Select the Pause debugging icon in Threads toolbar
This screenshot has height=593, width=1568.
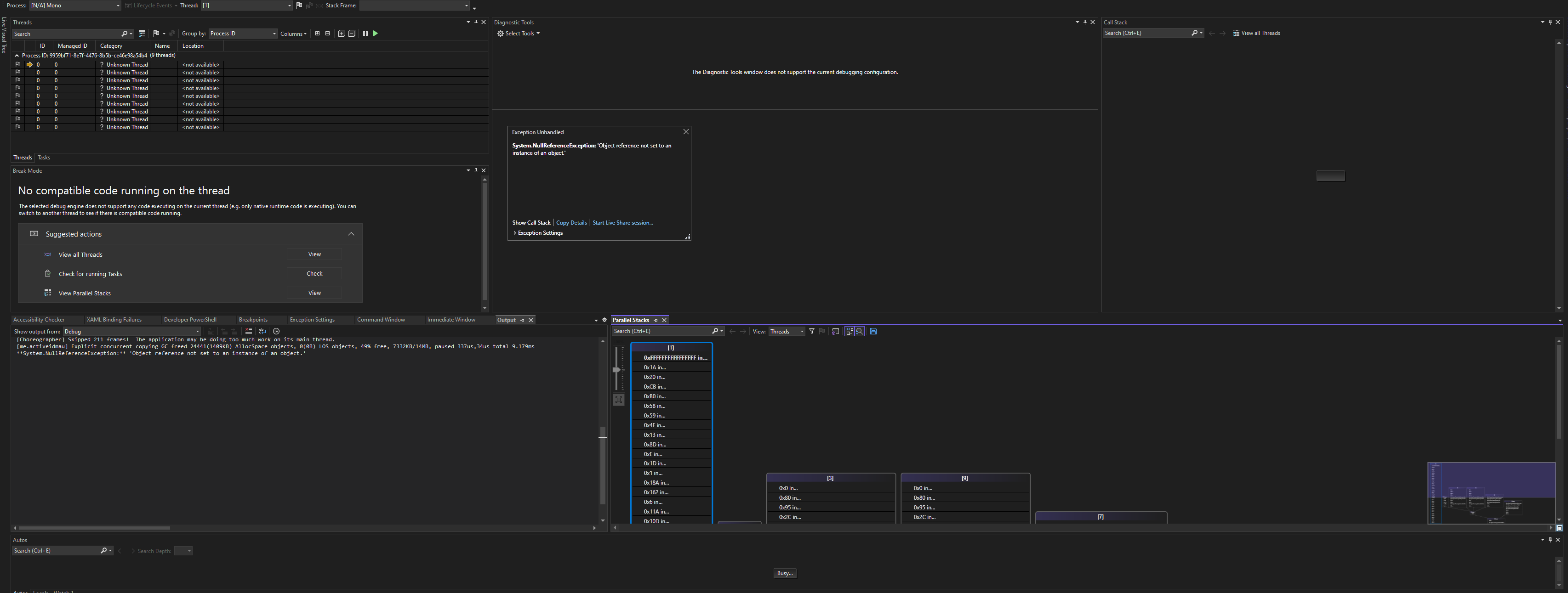point(365,34)
